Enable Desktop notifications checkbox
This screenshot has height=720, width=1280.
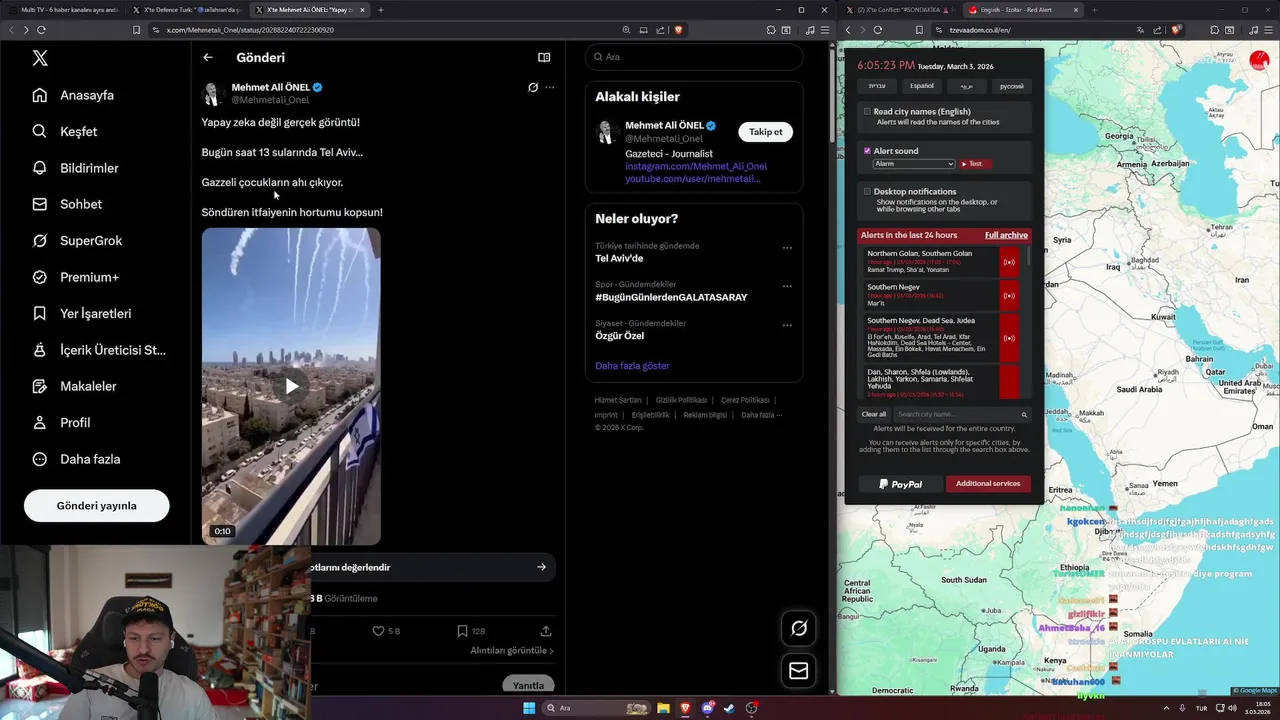(x=867, y=191)
